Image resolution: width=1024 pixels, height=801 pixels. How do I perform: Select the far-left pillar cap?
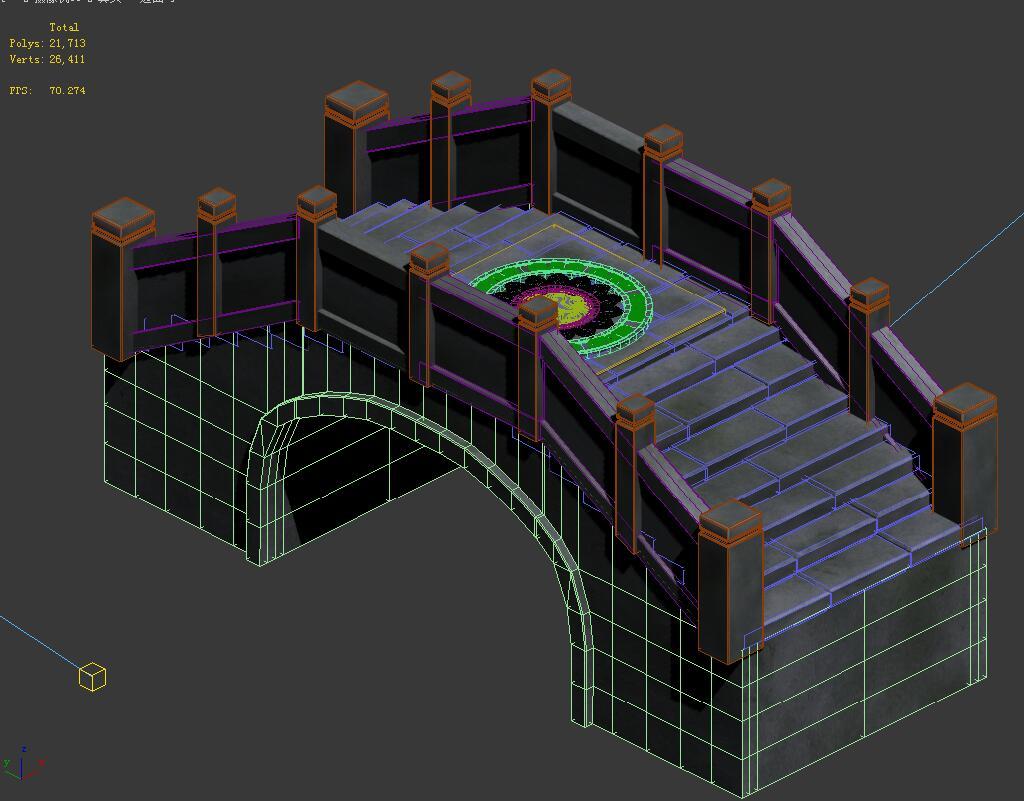(123, 217)
